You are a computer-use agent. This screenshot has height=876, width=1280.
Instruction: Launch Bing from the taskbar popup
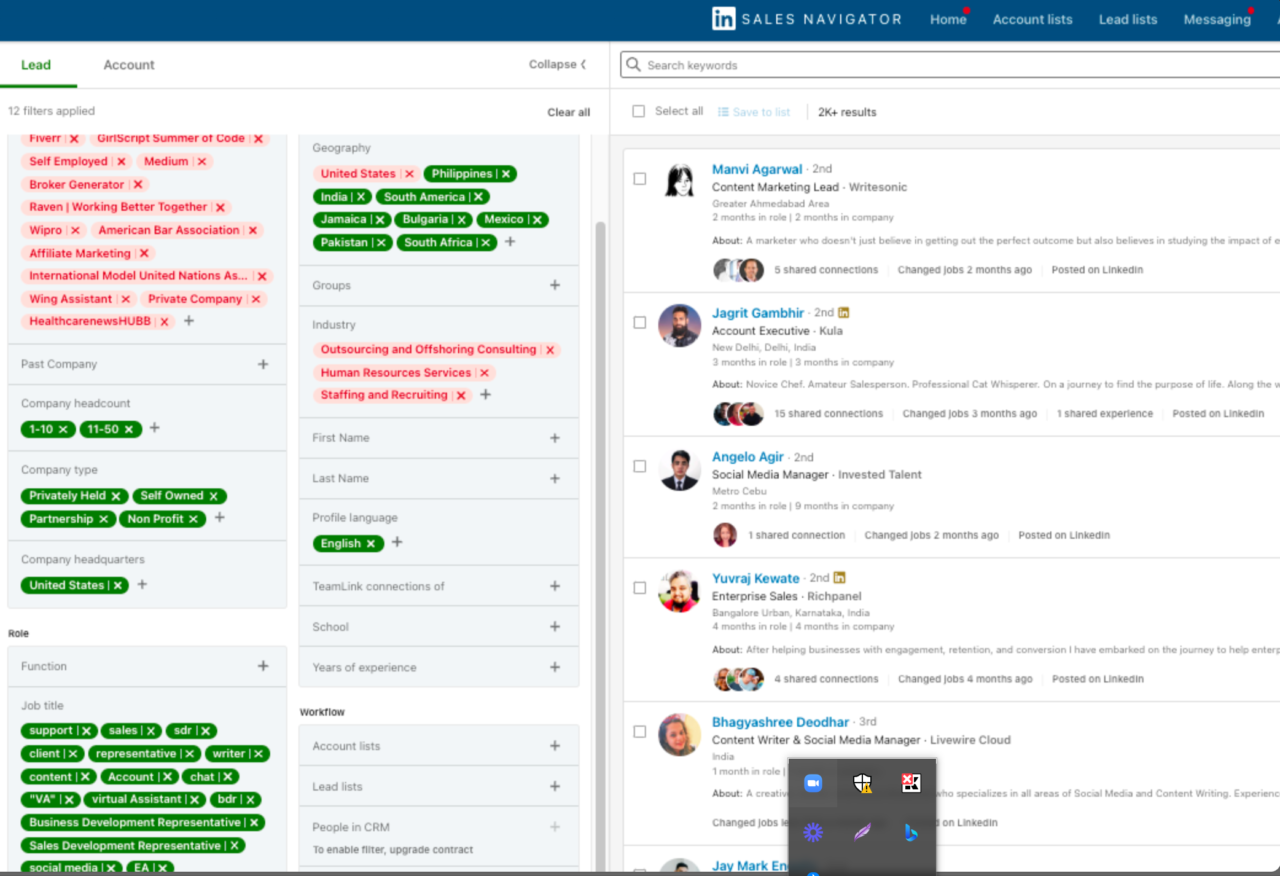(x=911, y=832)
